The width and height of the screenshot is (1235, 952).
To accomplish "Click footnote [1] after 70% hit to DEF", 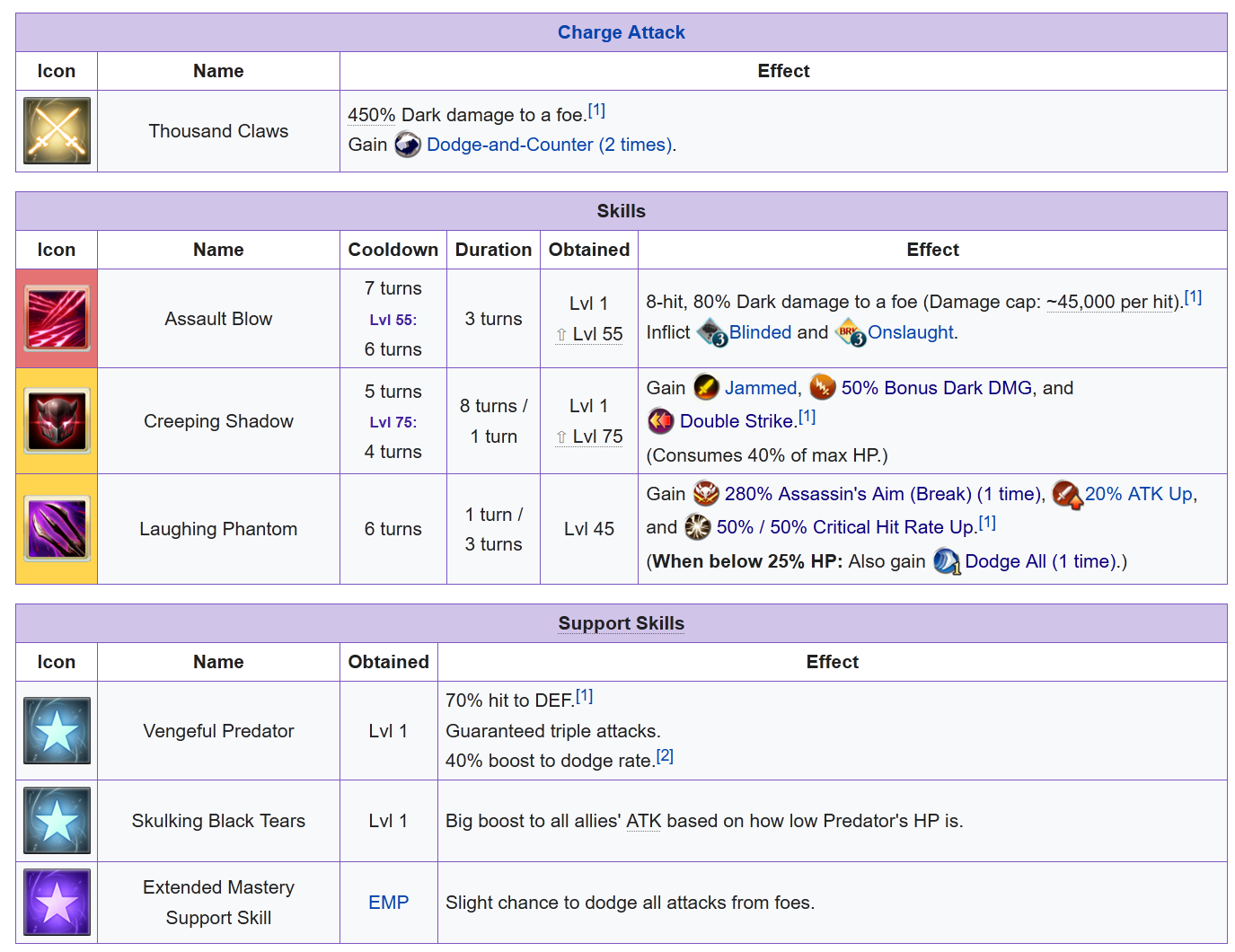I will coord(584,696).
